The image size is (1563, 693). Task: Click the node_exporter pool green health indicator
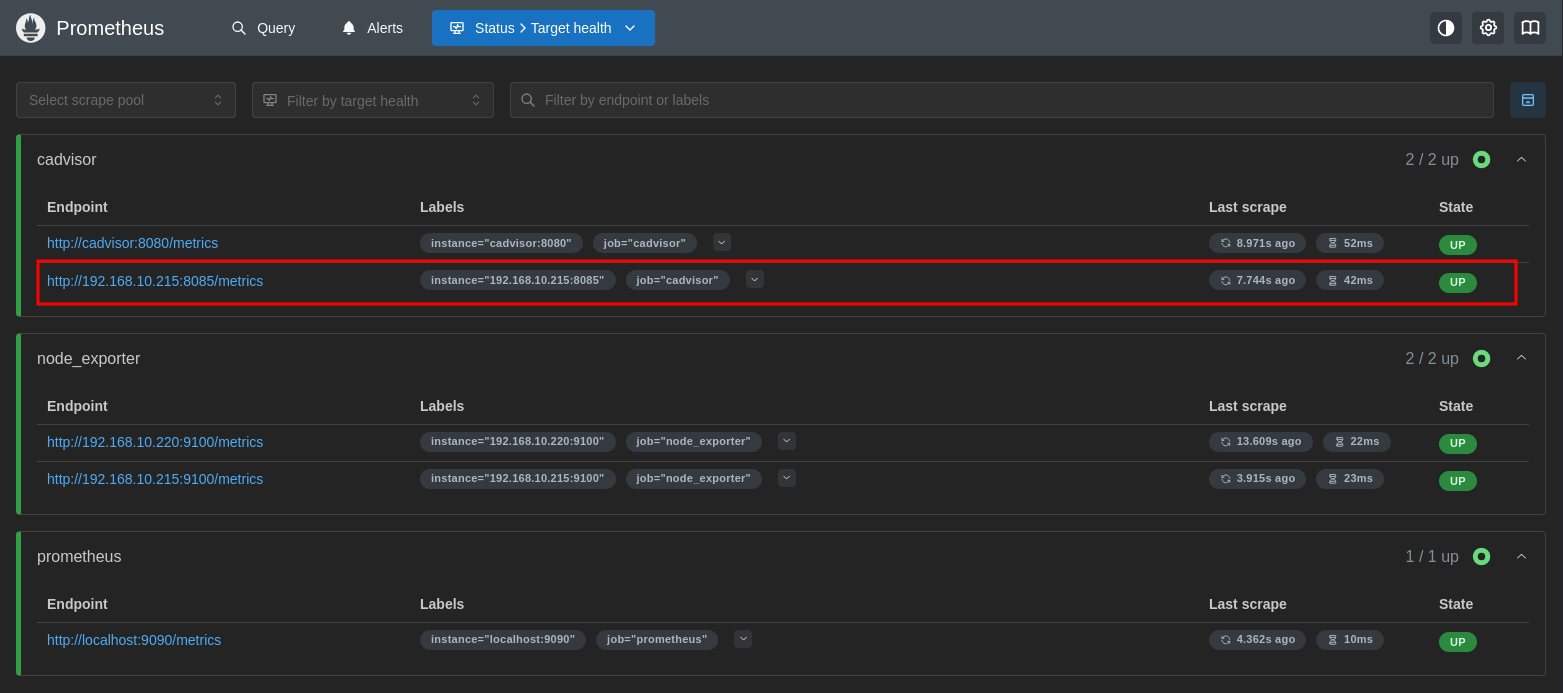click(1481, 359)
